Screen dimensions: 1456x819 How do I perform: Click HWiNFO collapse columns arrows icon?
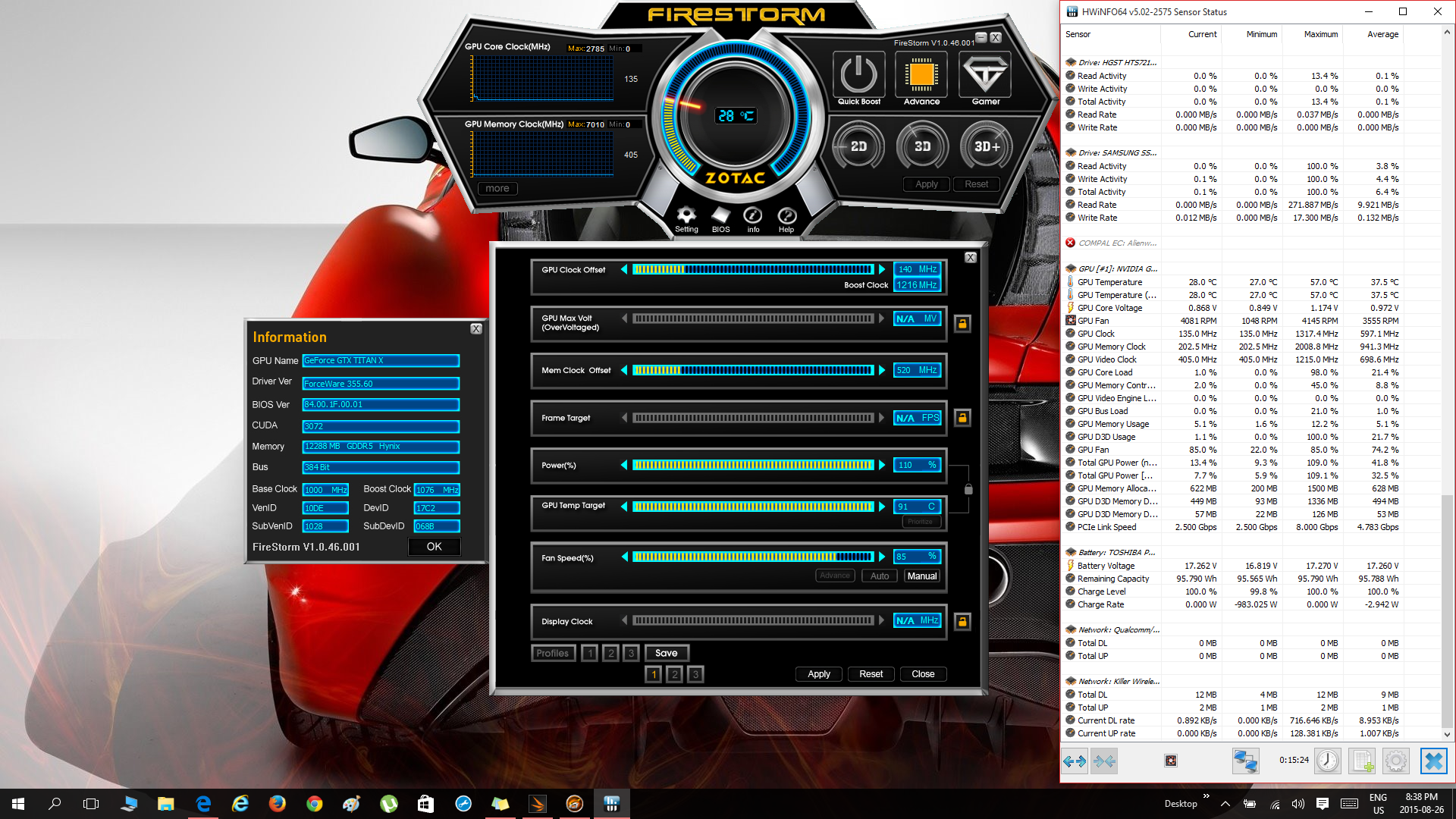point(1104,761)
